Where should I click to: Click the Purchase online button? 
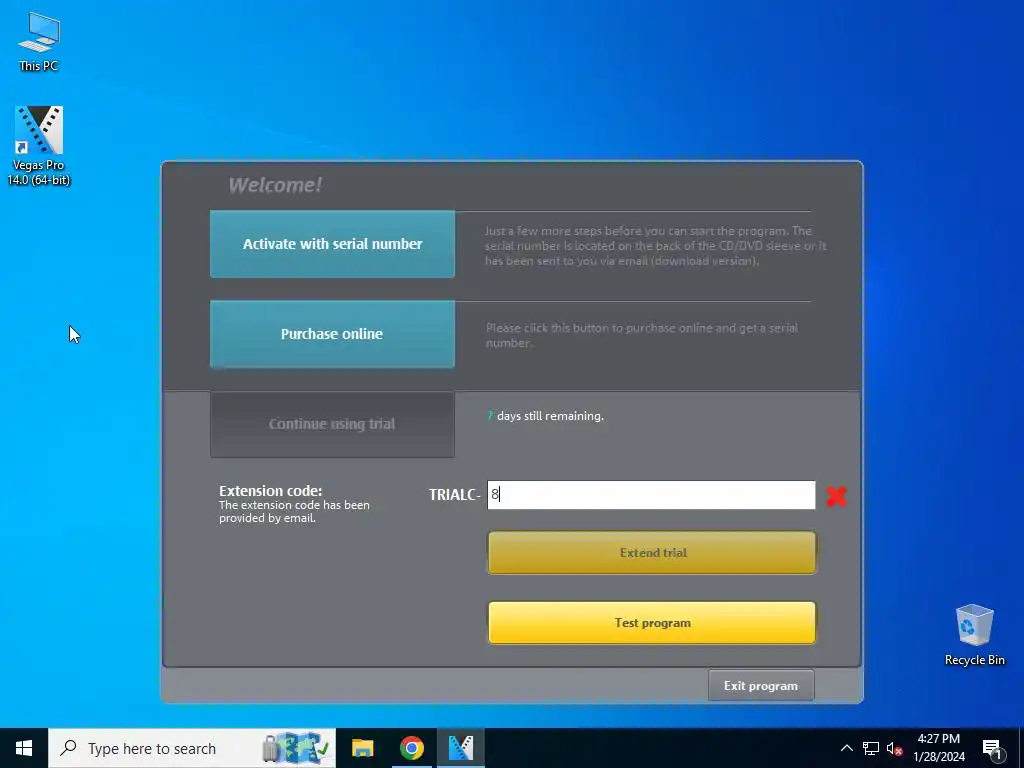[x=332, y=334]
